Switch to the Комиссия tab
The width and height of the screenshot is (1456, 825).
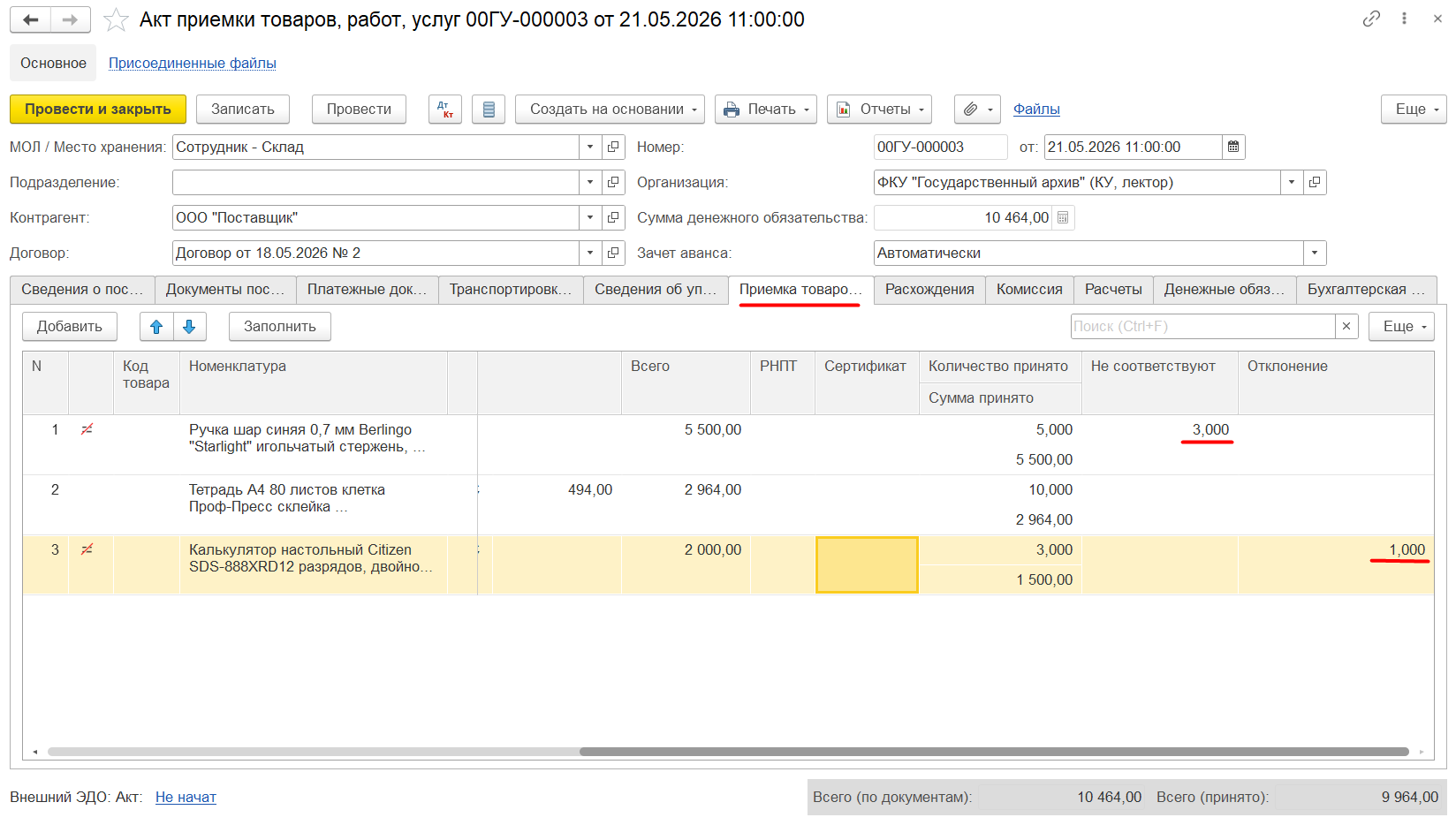[x=1029, y=289]
